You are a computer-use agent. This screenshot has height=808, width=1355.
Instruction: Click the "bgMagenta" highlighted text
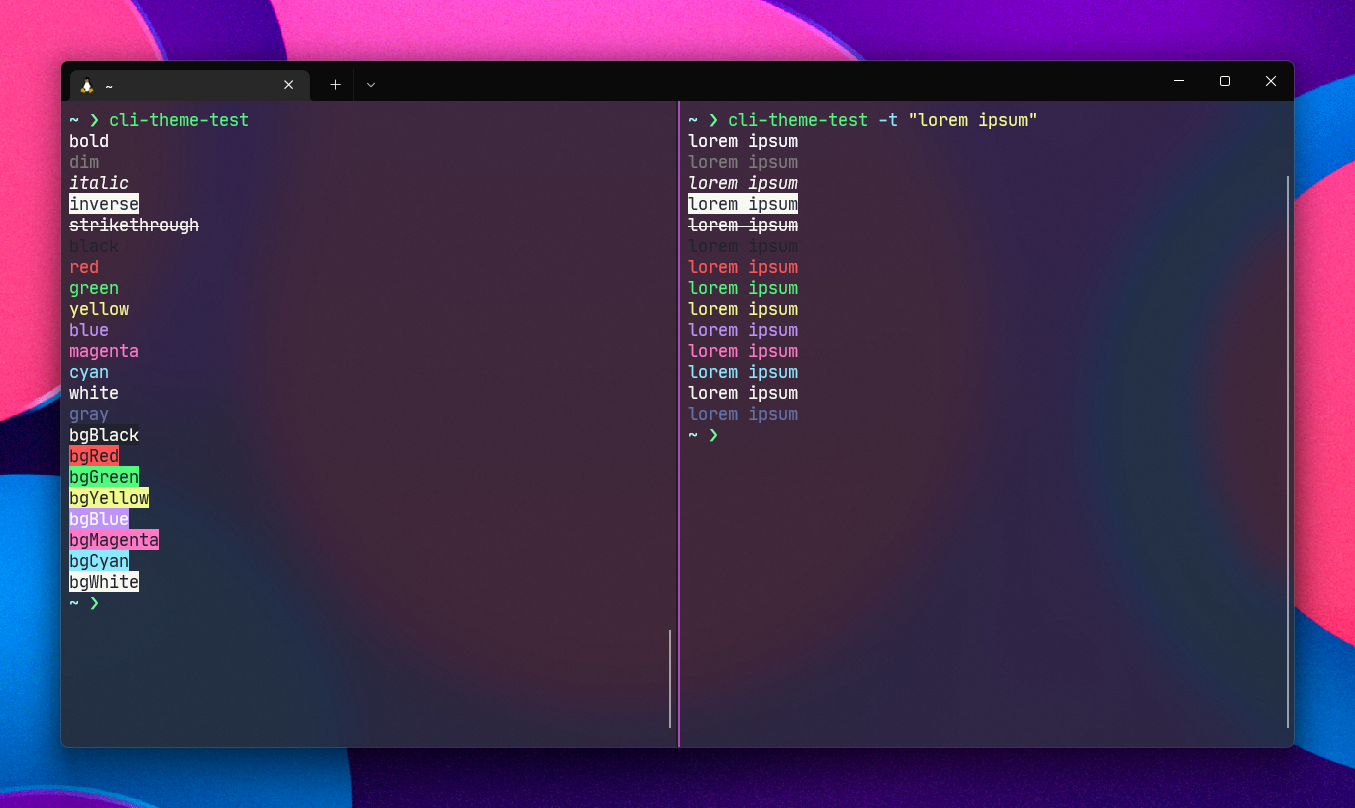[114, 540]
